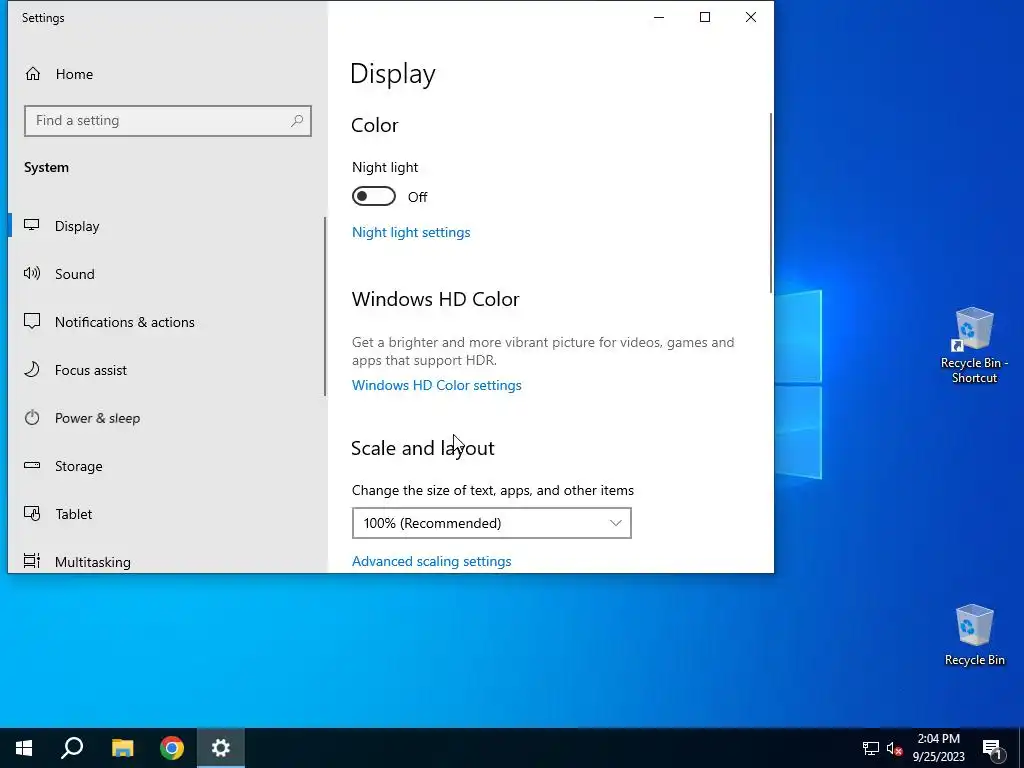Viewport: 1024px width, 768px height.
Task: Click the Sound speaker icon in sidebar
Action: 32,274
